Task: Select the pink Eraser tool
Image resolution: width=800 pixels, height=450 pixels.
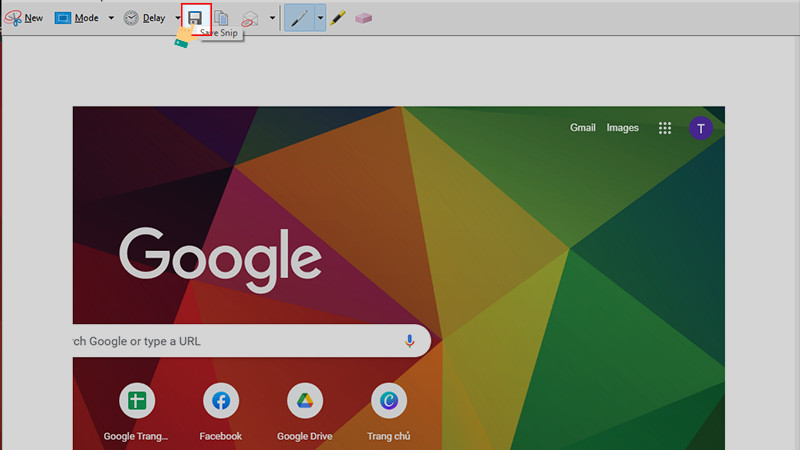Action: click(x=363, y=18)
